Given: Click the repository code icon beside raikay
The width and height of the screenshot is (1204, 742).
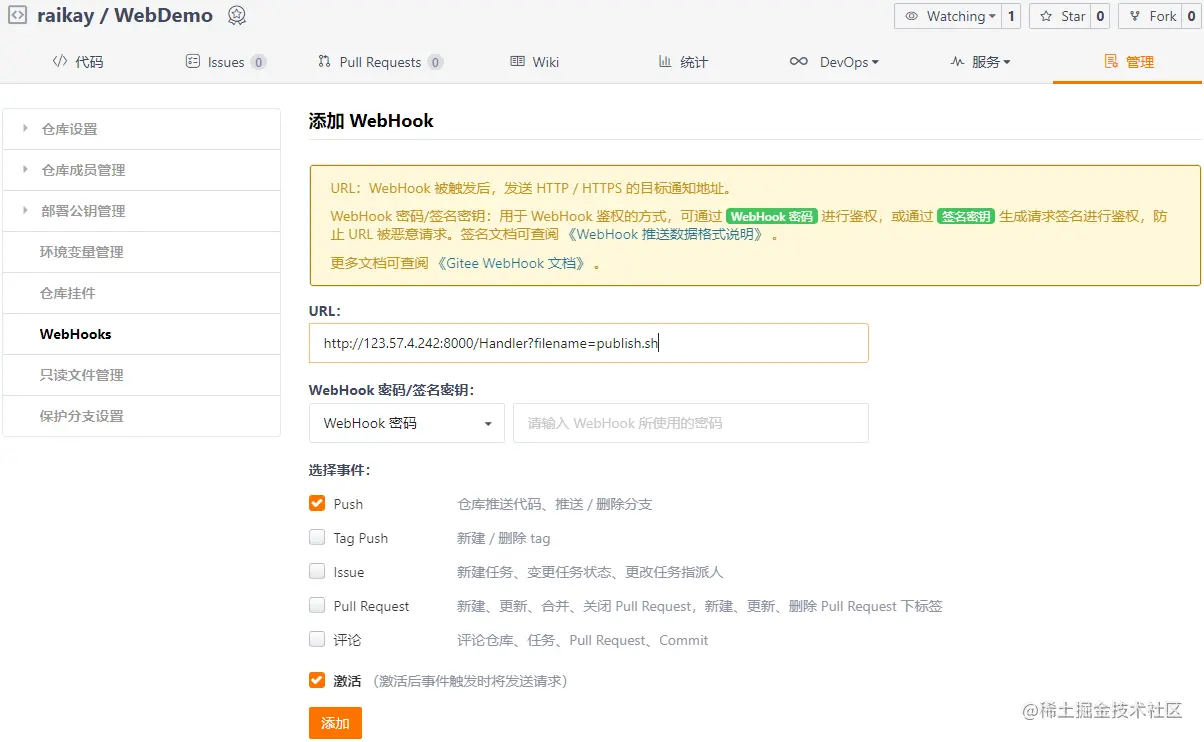Looking at the screenshot, I should (18, 15).
